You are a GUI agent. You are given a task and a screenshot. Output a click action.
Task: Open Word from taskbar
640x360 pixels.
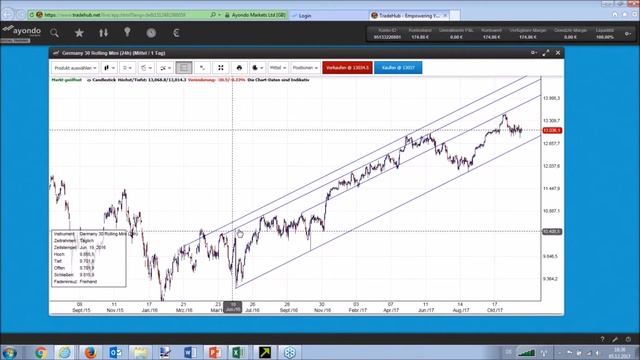tap(189, 352)
